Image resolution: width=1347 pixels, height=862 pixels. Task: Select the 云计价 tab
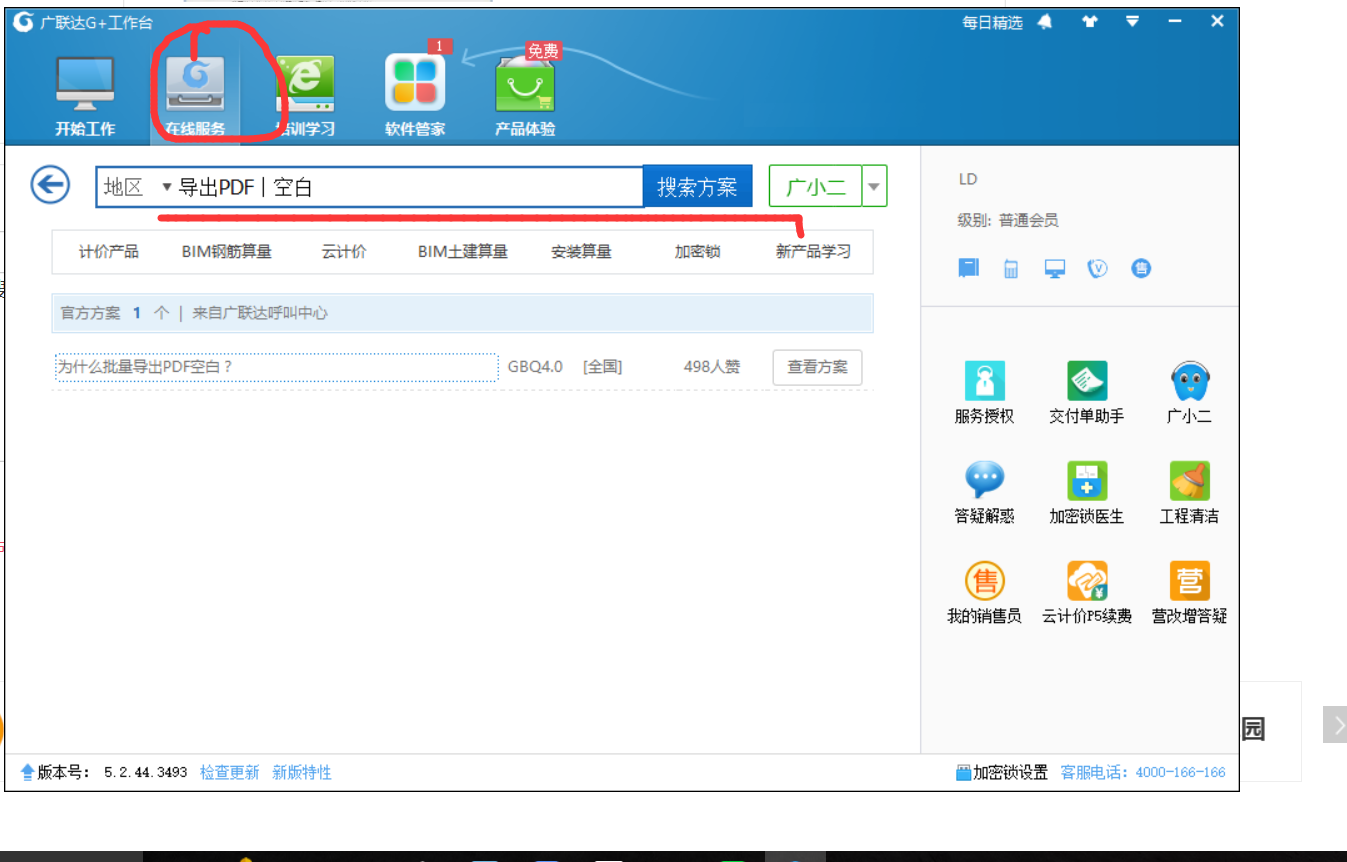(344, 252)
